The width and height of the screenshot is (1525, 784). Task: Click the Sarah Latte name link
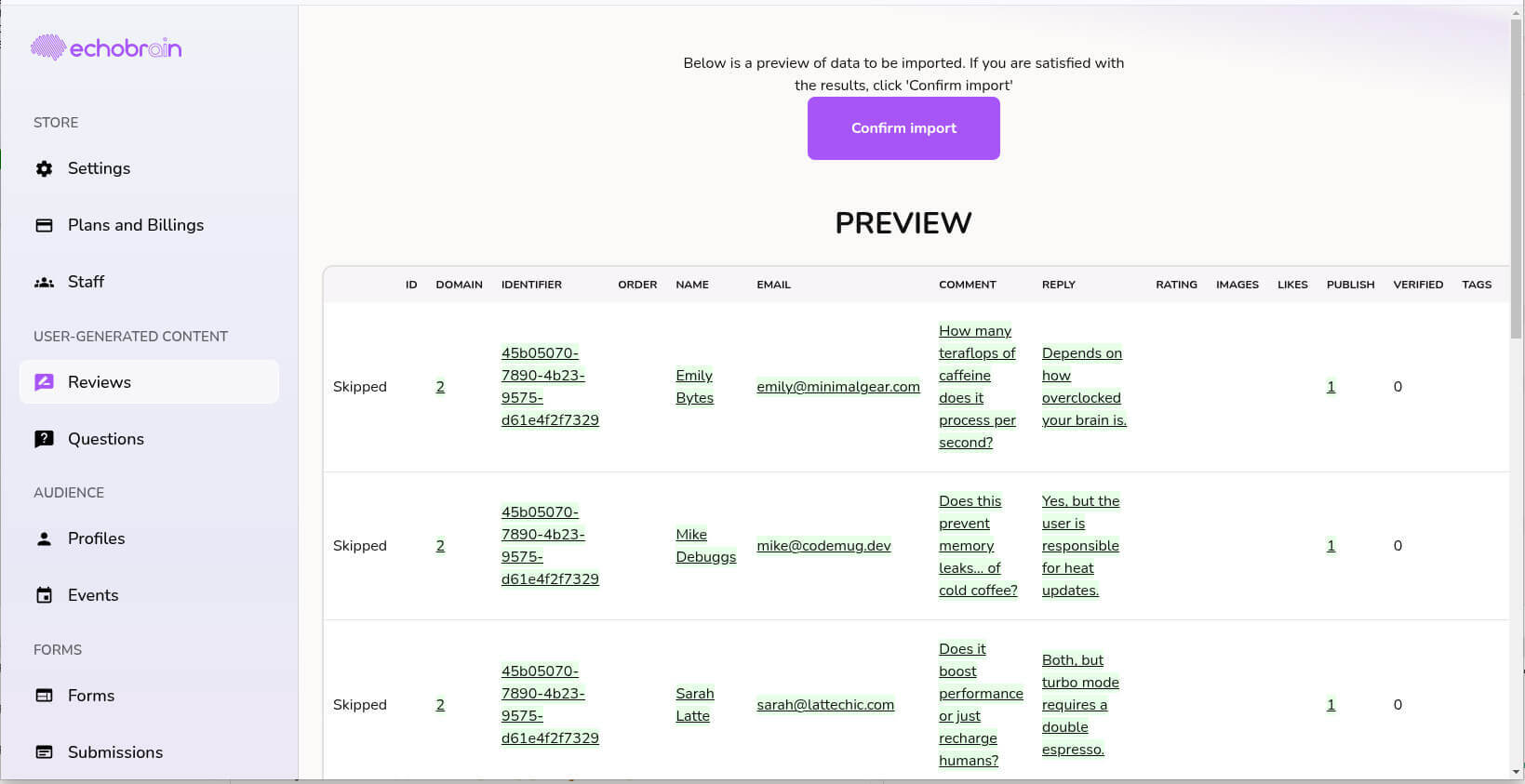pyautogui.click(x=694, y=705)
